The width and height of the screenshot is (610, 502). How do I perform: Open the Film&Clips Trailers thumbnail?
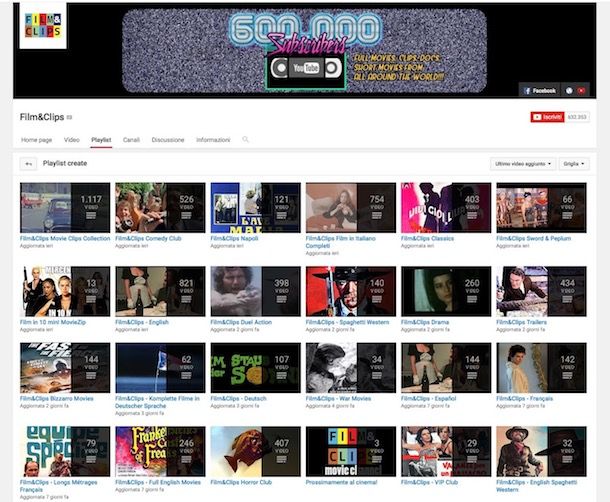click(x=542, y=291)
